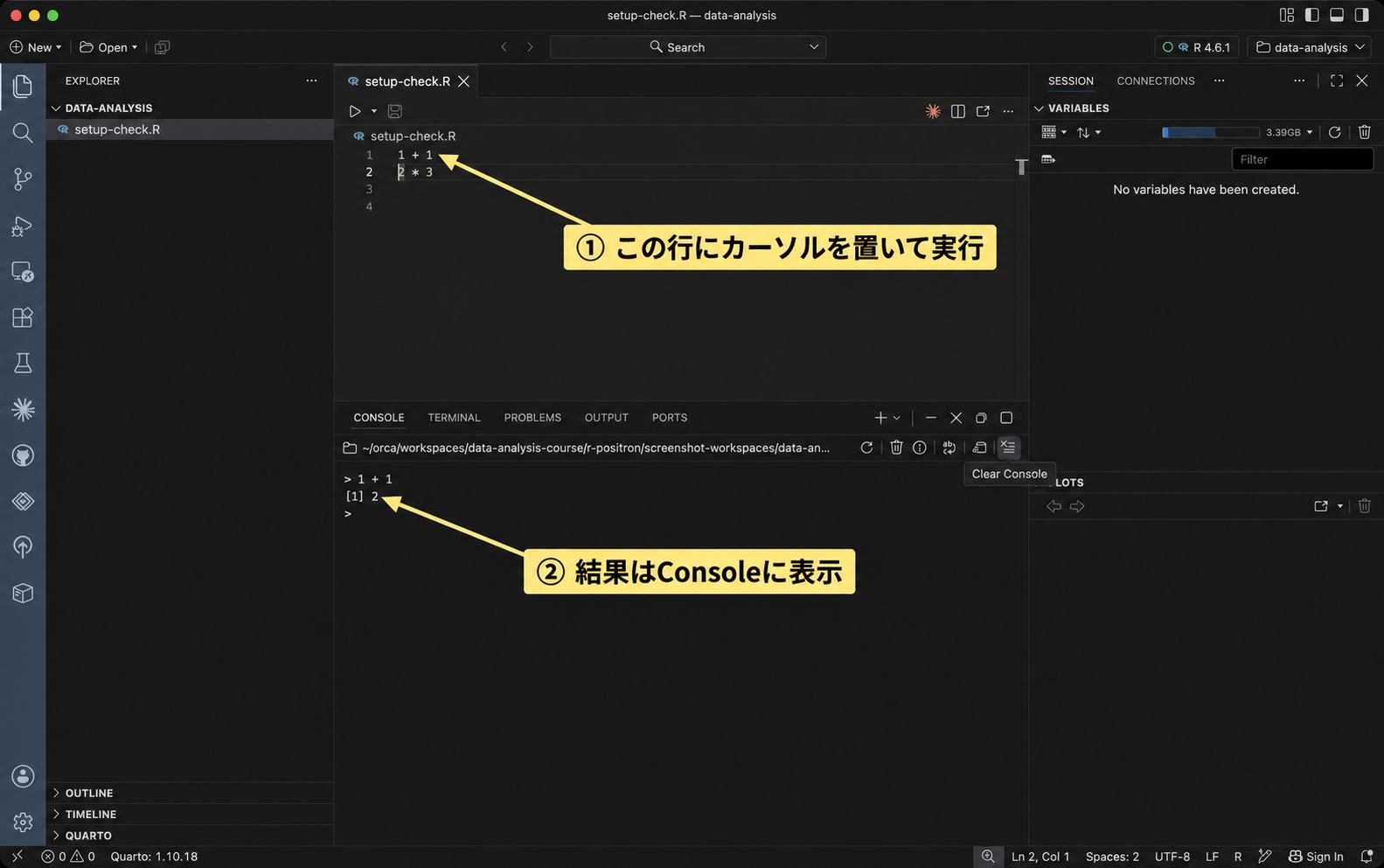Image resolution: width=1384 pixels, height=868 pixels.
Task: Delete all variables with trash icon
Action: pos(1365,132)
